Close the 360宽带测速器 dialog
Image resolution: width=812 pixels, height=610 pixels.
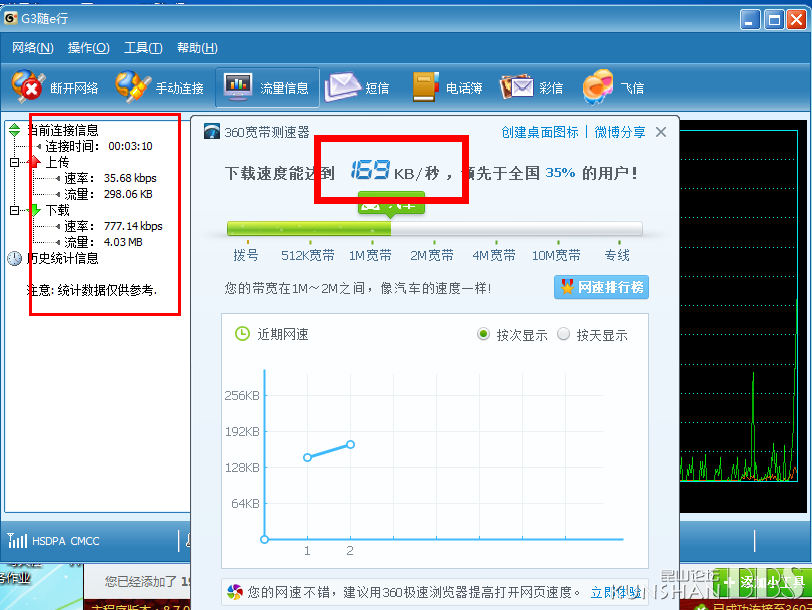661,132
